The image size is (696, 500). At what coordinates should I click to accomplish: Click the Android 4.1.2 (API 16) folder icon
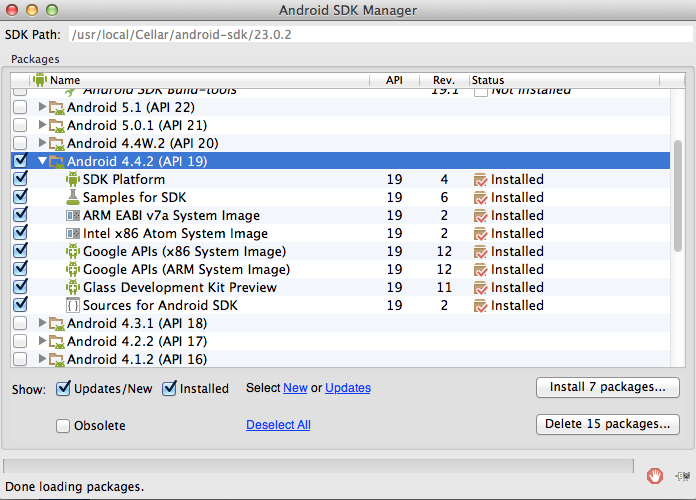point(57,360)
